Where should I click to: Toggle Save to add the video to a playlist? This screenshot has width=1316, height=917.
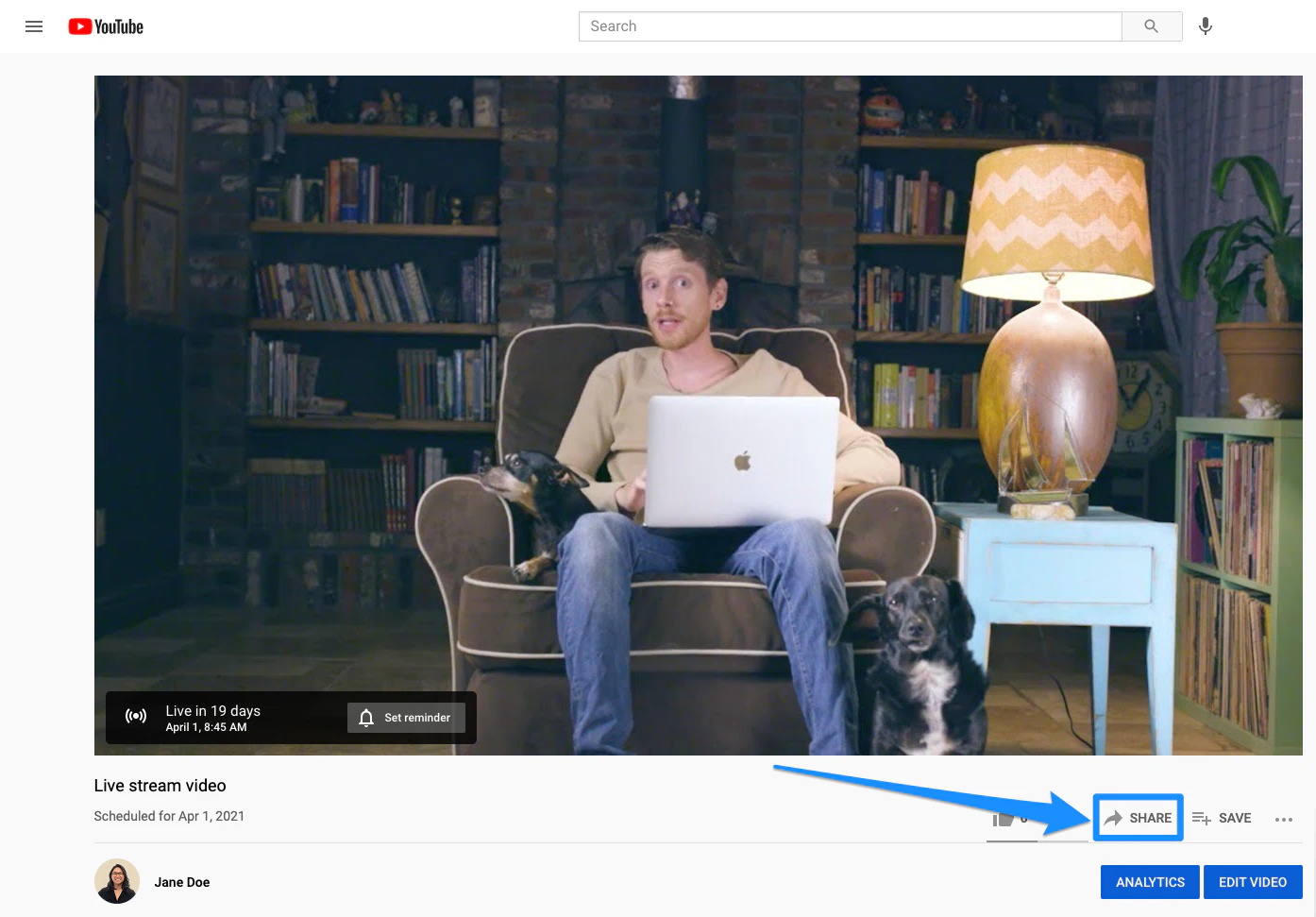(1222, 818)
